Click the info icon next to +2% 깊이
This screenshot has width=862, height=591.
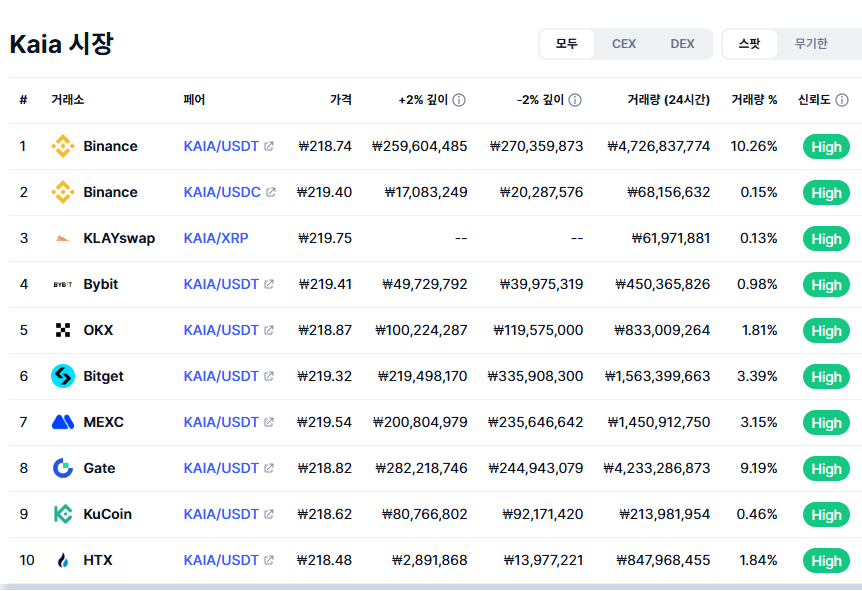pos(459,101)
